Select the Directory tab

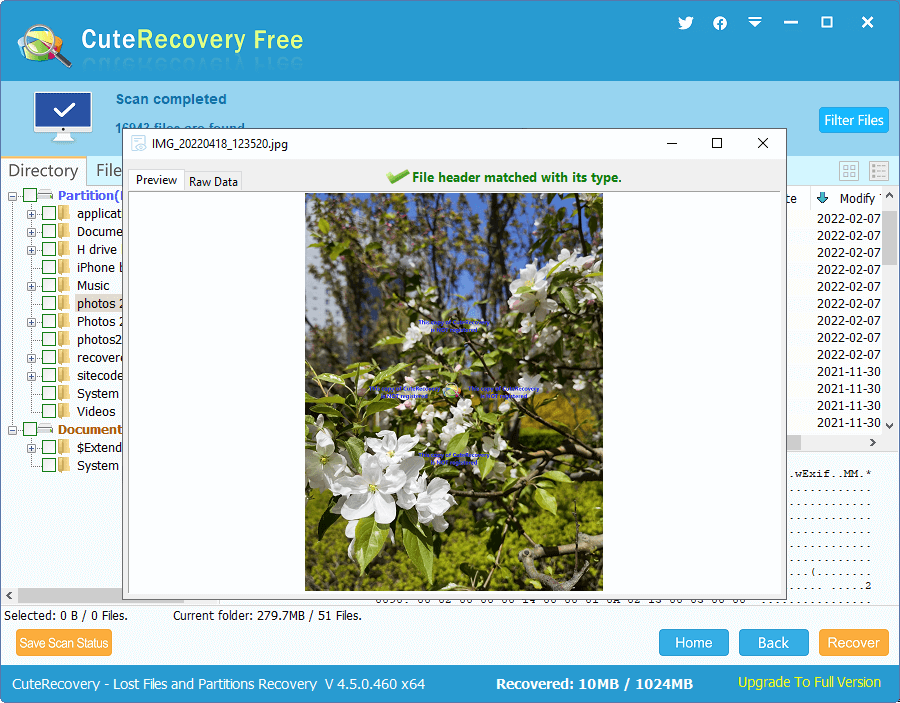43,171
